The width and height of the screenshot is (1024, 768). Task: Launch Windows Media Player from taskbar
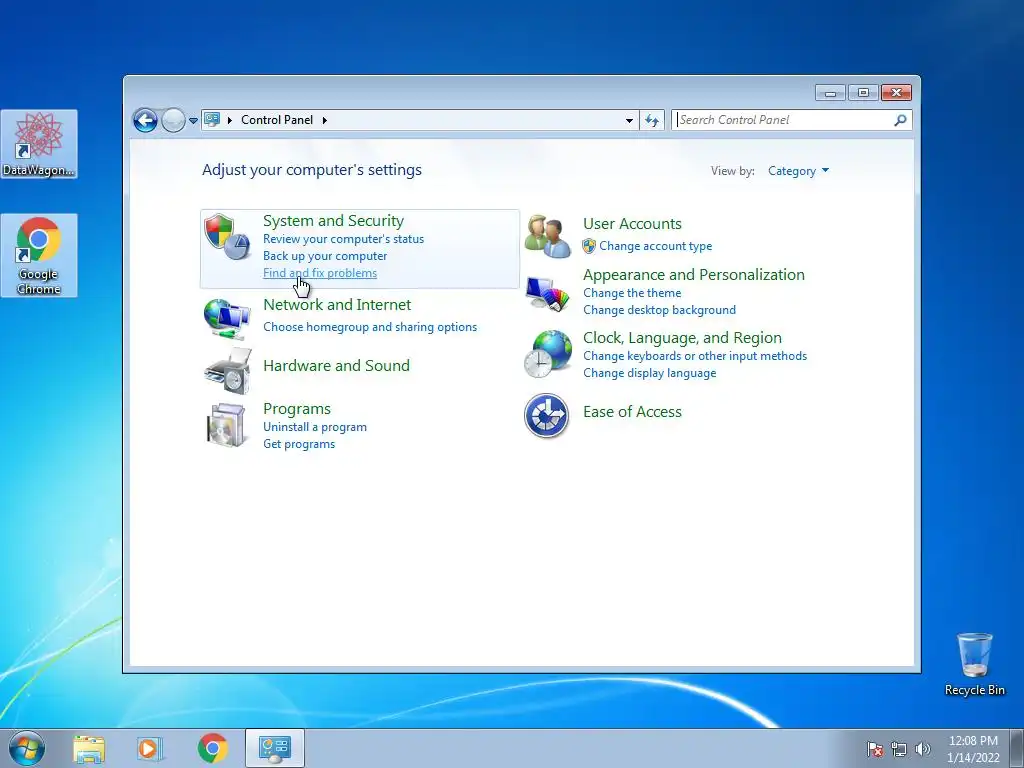click(150, 748)
